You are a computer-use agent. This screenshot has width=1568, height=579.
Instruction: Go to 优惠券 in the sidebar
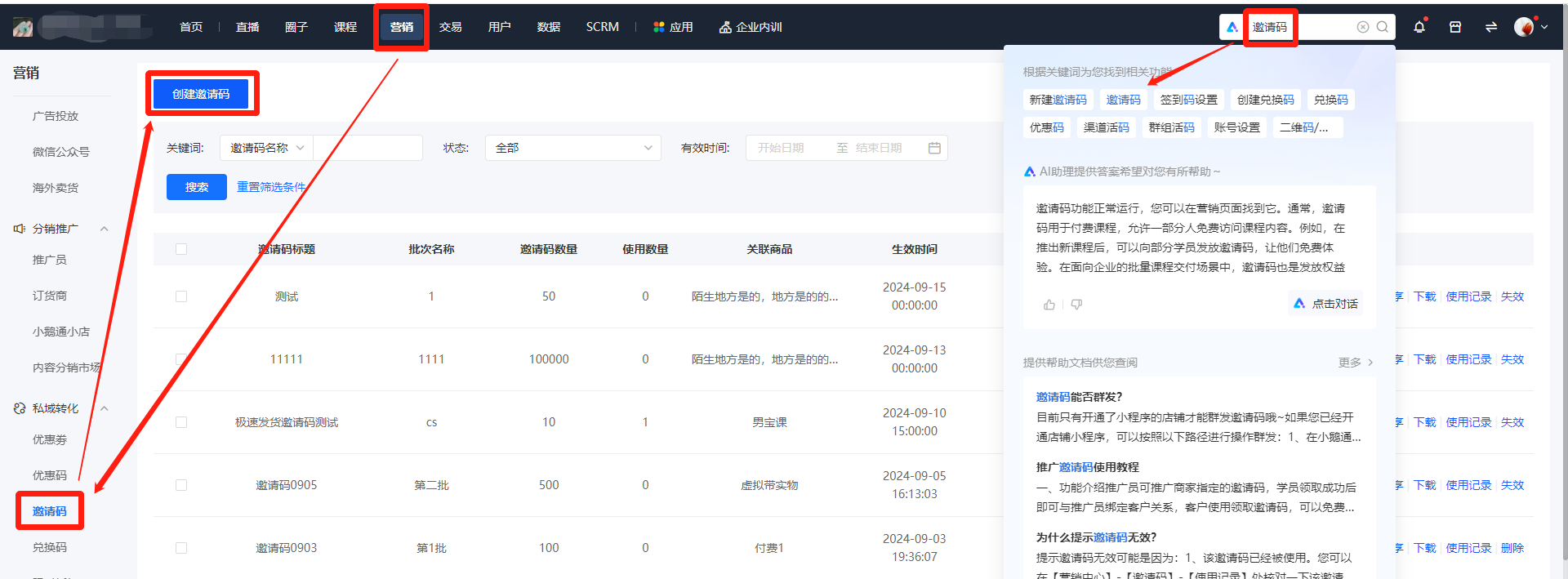click(x=50, y=439)
